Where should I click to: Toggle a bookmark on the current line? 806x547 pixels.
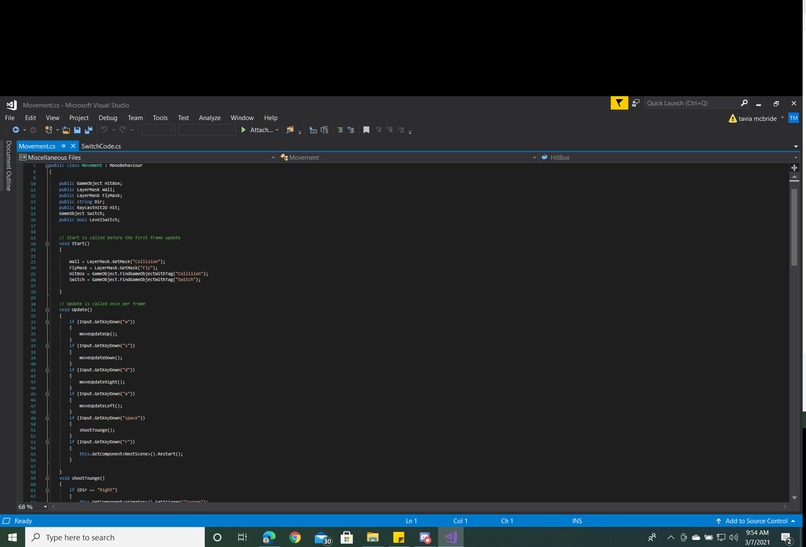pos(366,130)
